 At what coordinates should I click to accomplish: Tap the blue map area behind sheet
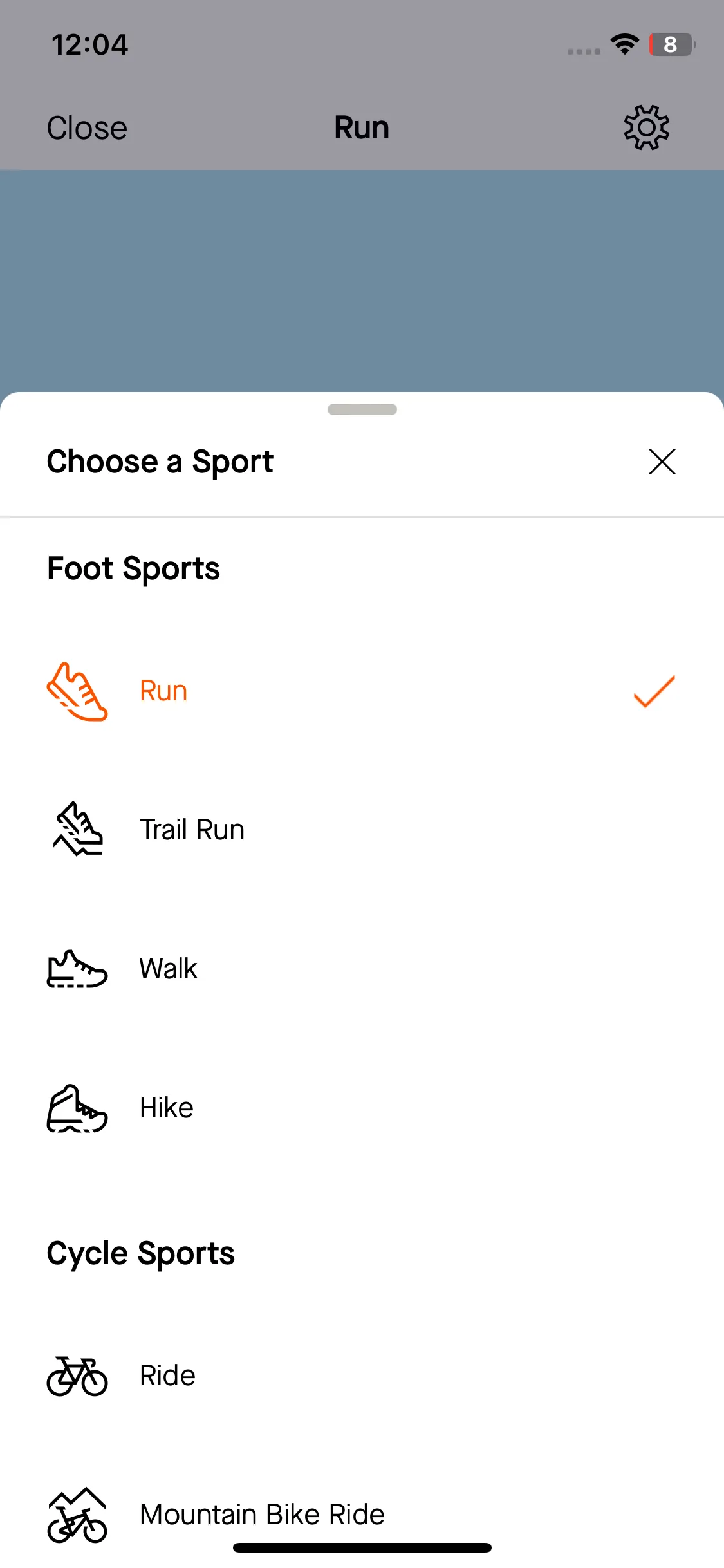[362, 281]
